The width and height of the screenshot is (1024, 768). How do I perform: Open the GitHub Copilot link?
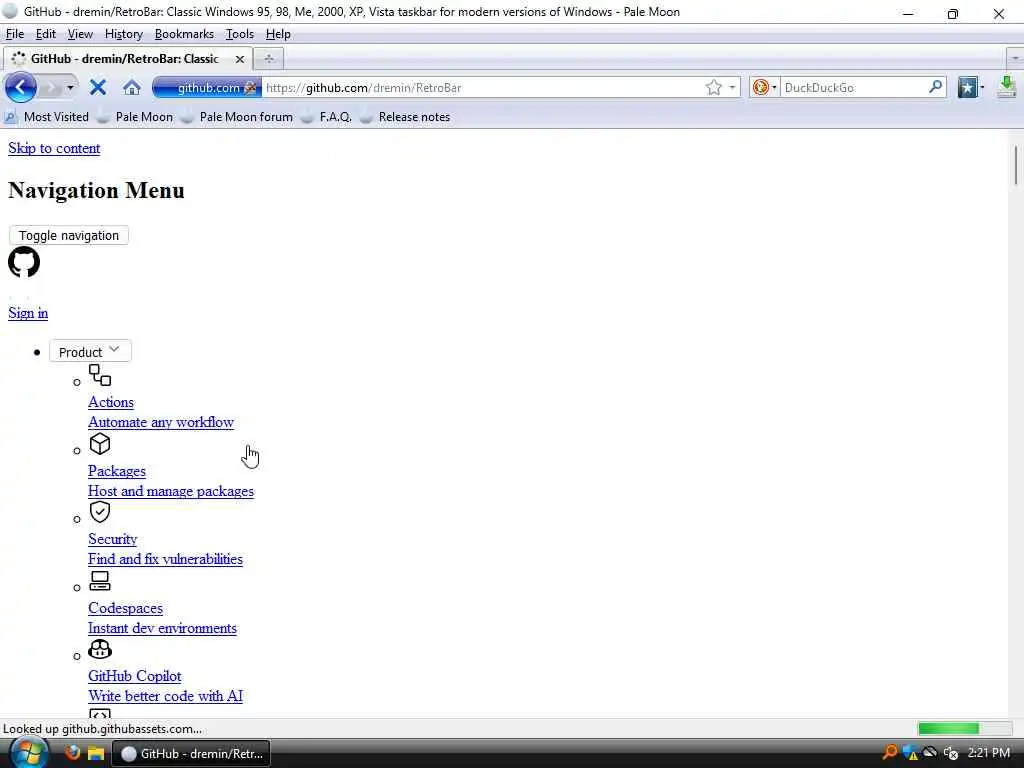135,676
